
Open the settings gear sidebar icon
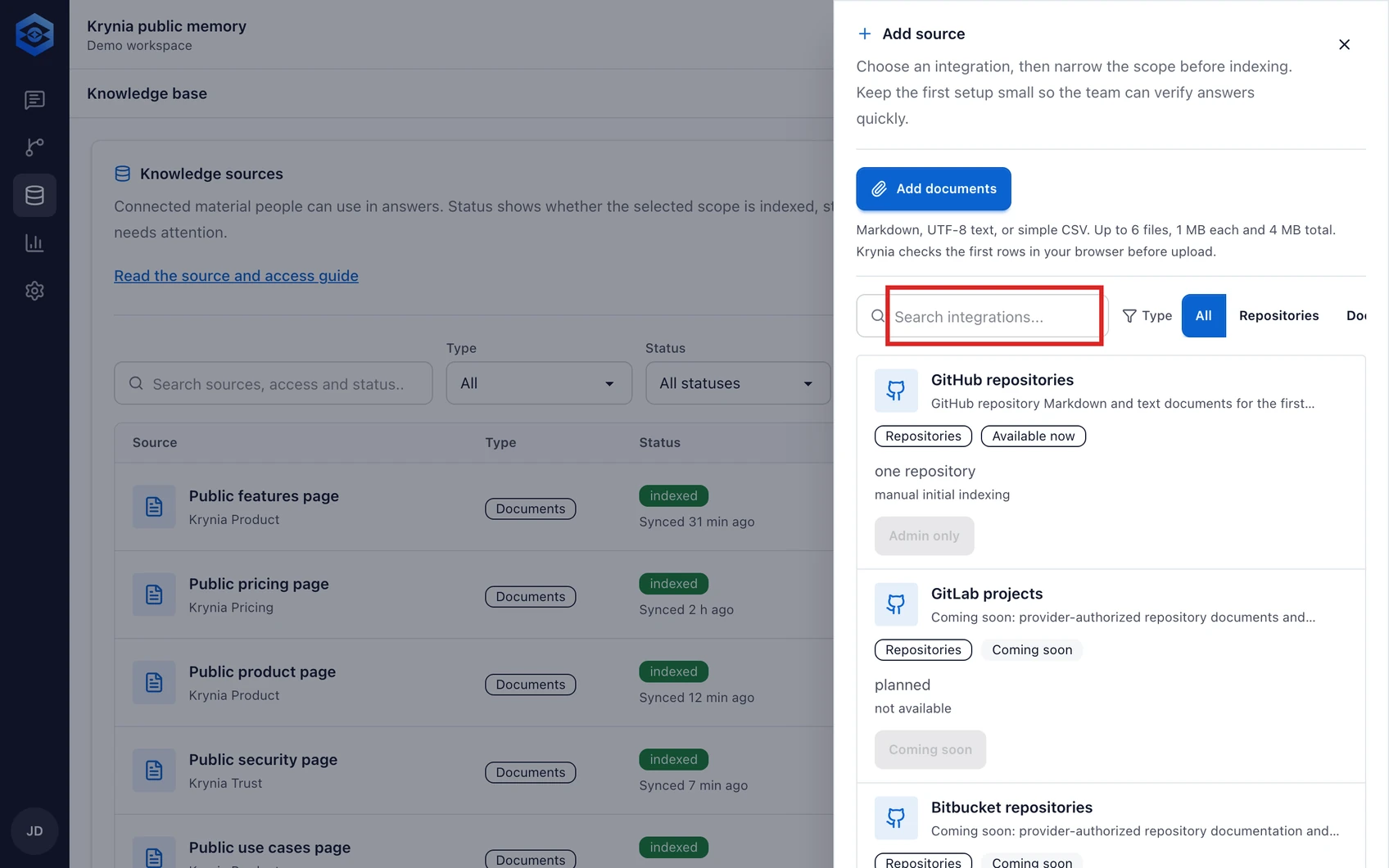[x=34, y=291]
